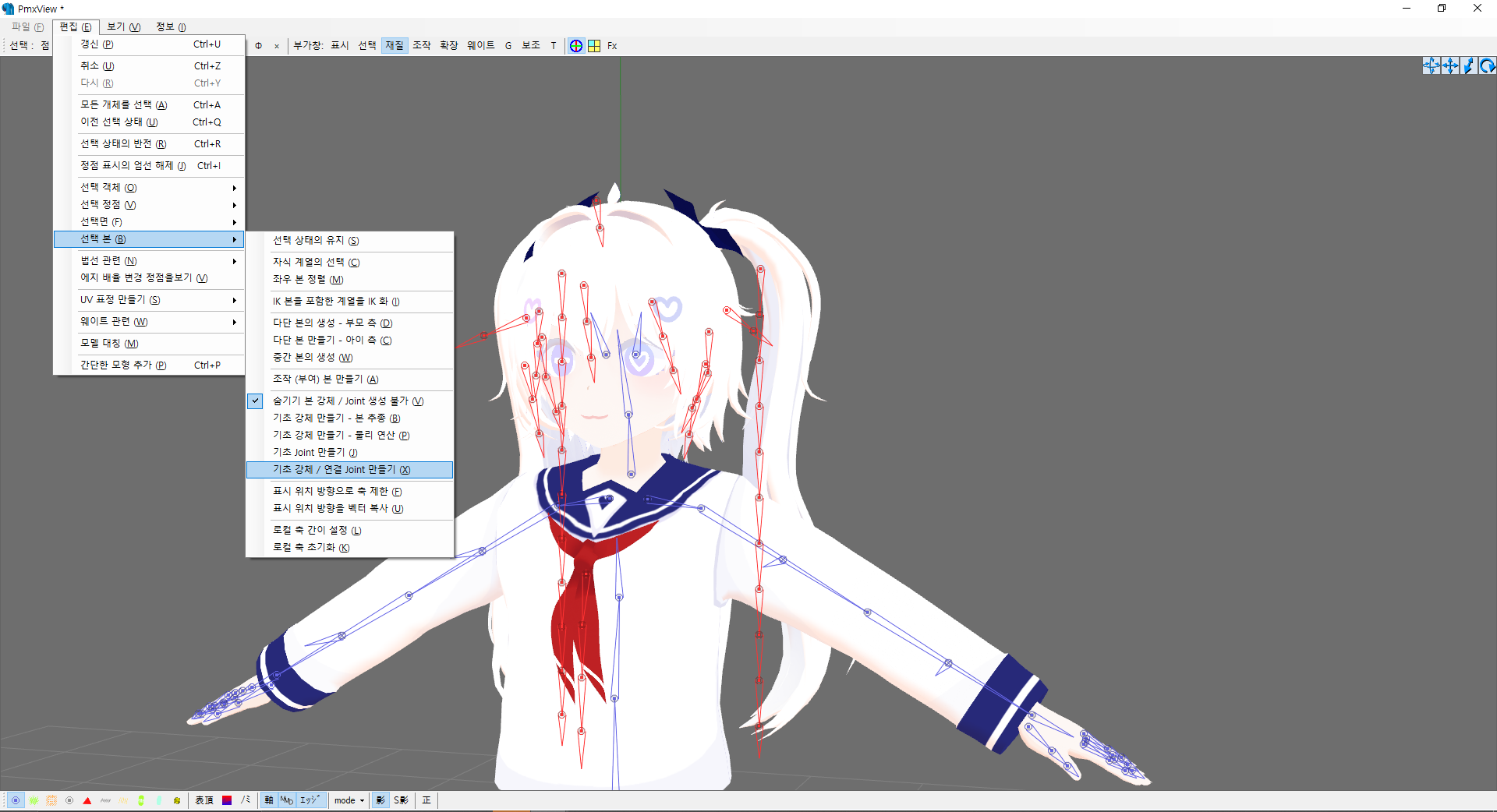The image size is (1497, 812).
Task: Click the G toolbar button
Action: (508, 46)
